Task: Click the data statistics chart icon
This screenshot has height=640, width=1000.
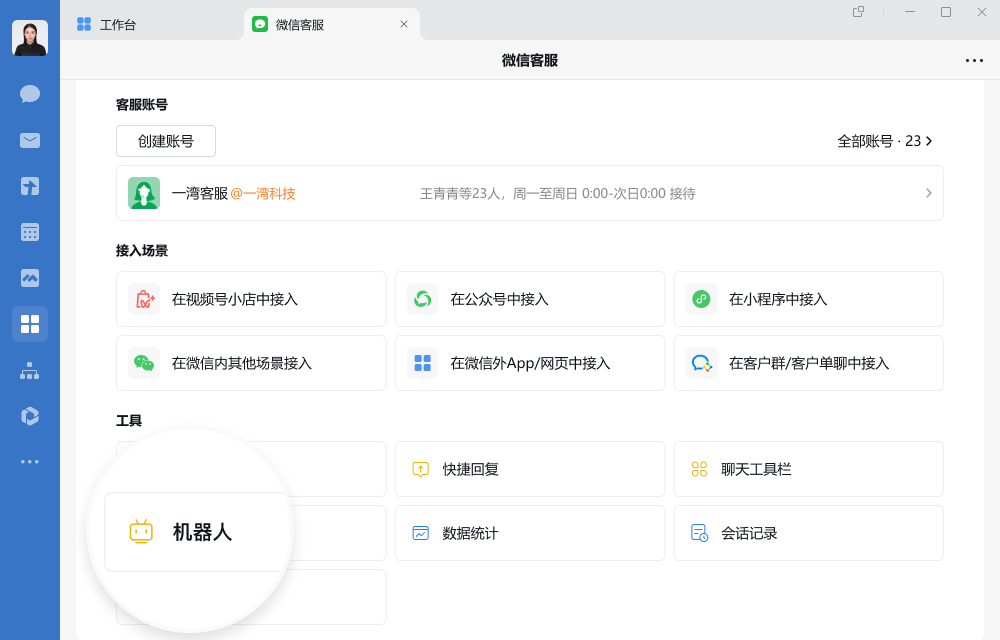Action: coord(420,533)
